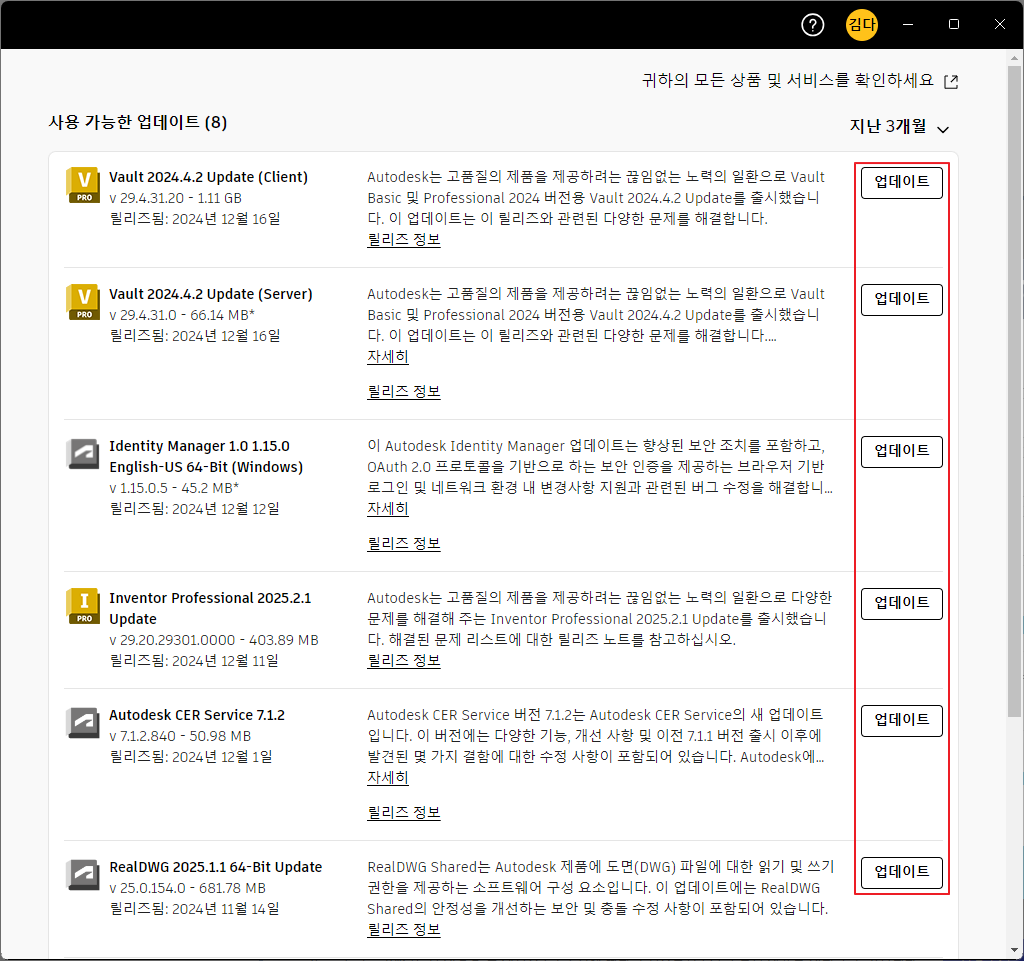Open 릴리즈 정보 for Vault Client update
Screen dimensions: 1024x961
[404, 240]
